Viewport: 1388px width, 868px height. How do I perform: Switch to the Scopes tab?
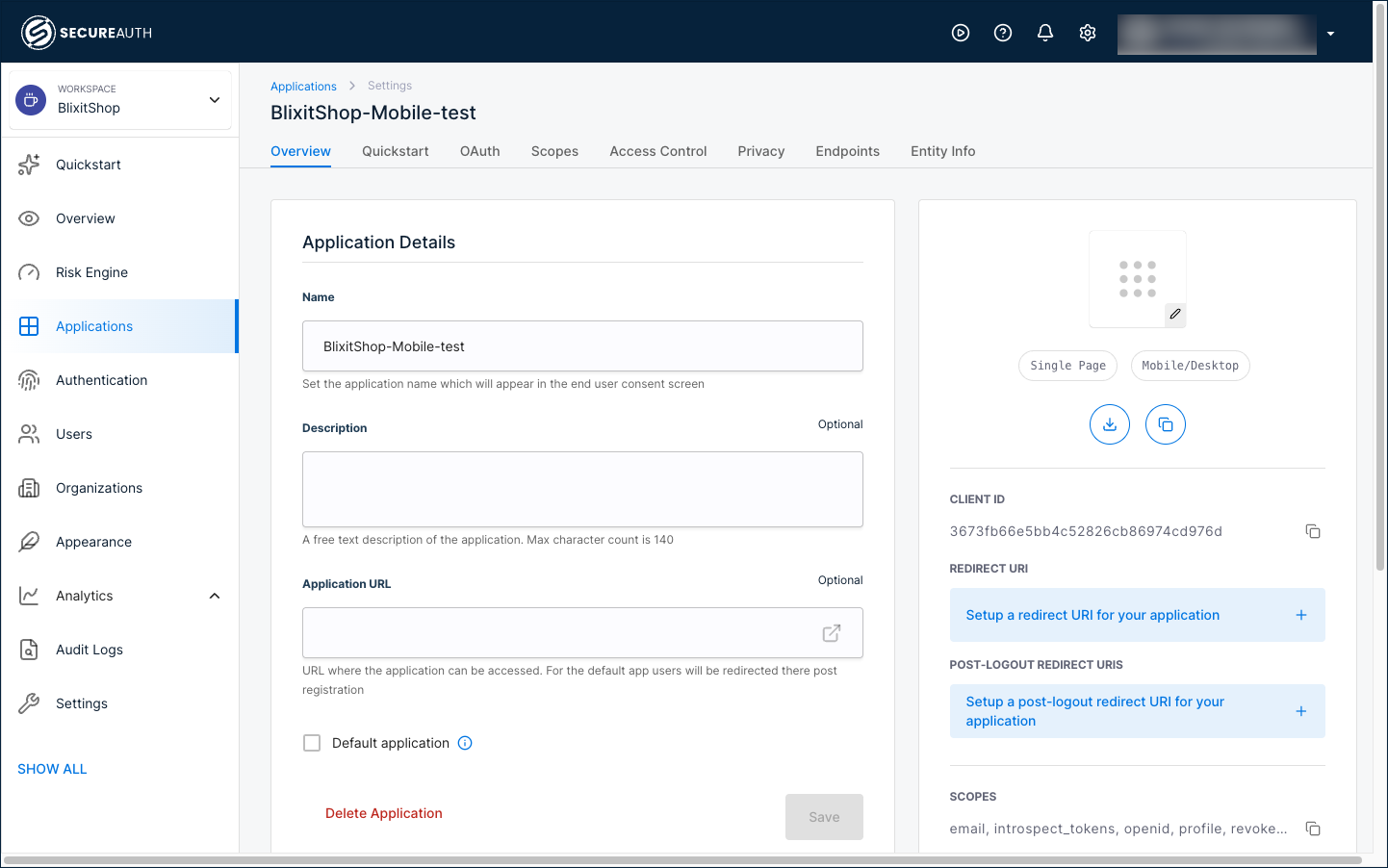[x=554, y=151]
